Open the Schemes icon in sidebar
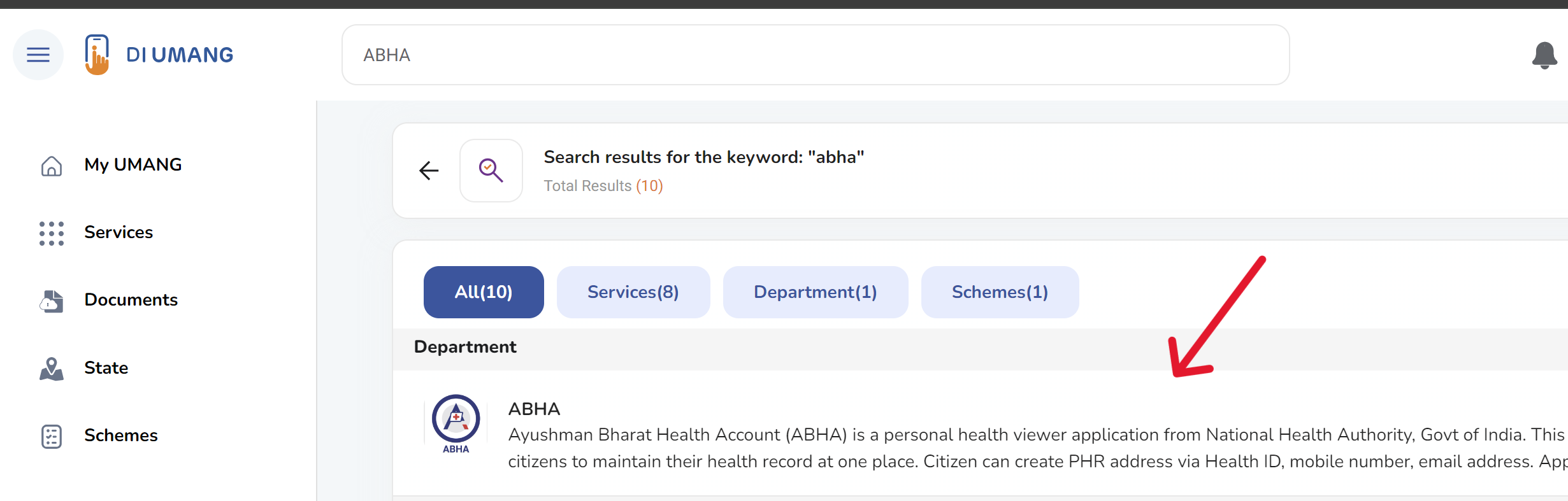This screenshot has height=501, width=1568. pyautogui.click(x=51, y=436)
